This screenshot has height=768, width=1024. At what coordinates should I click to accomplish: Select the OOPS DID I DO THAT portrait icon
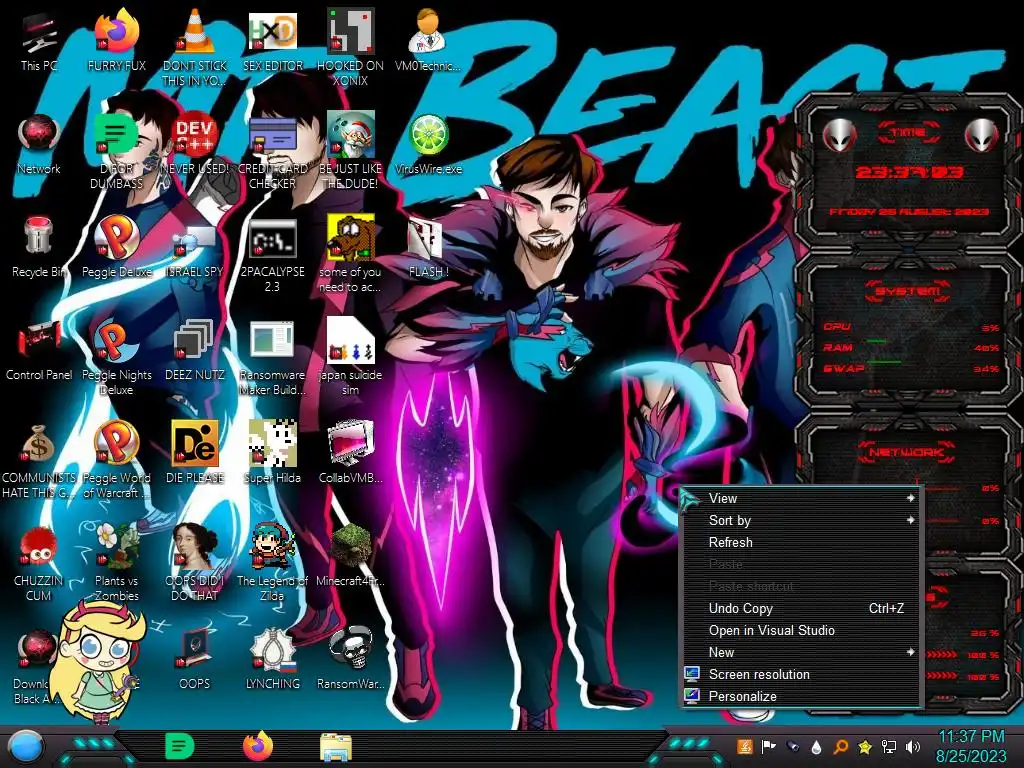[195, 562]
